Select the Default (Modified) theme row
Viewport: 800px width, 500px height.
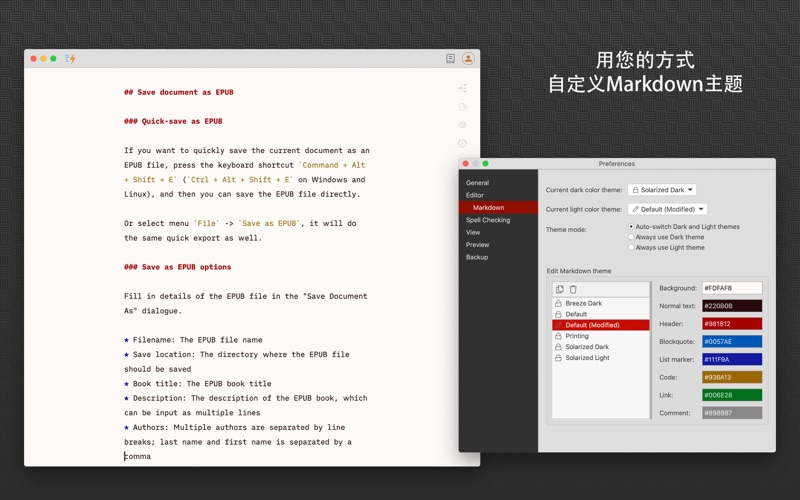[601, 325]
